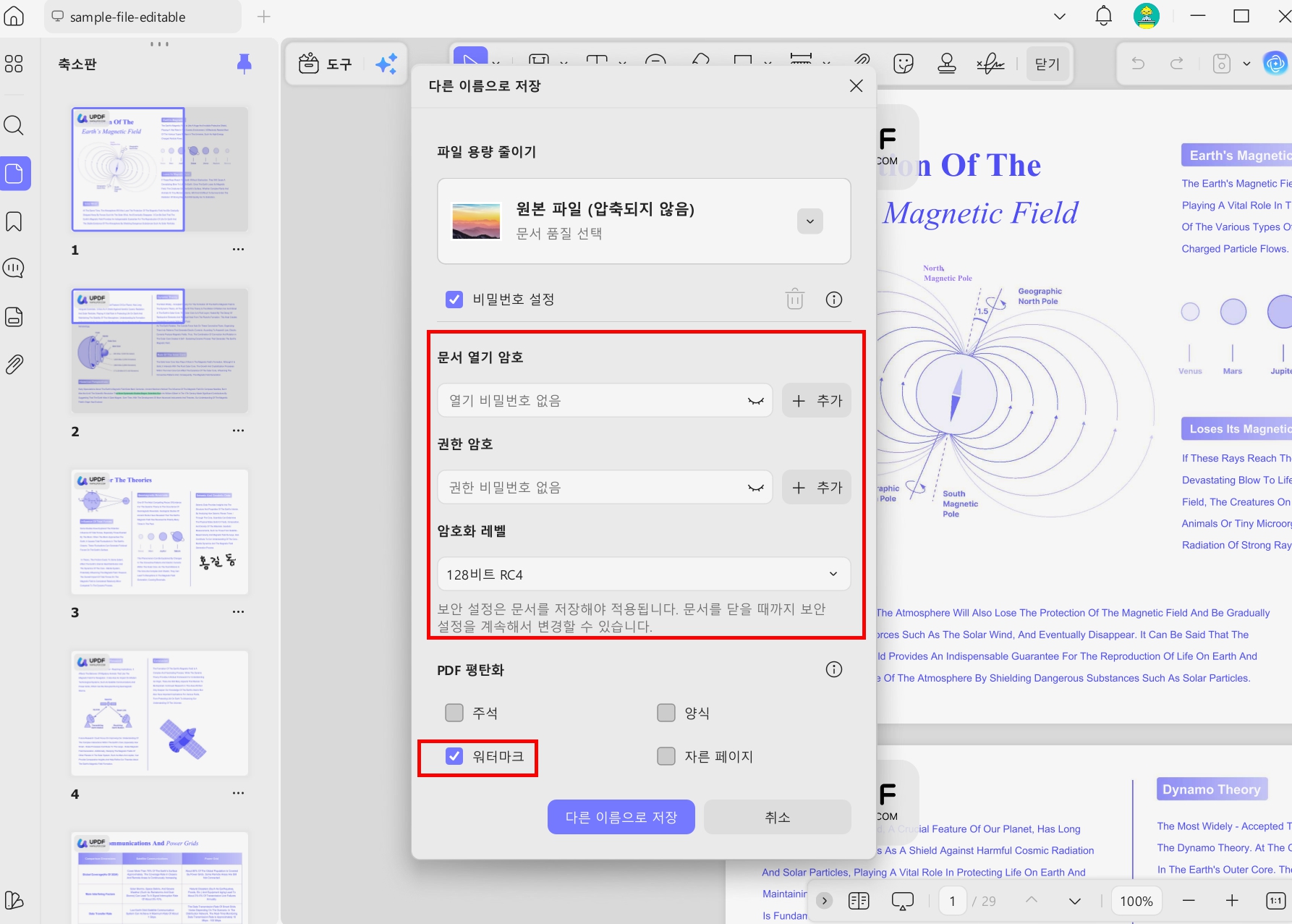Select the page thumbnails panel icon

click(14, 174)
